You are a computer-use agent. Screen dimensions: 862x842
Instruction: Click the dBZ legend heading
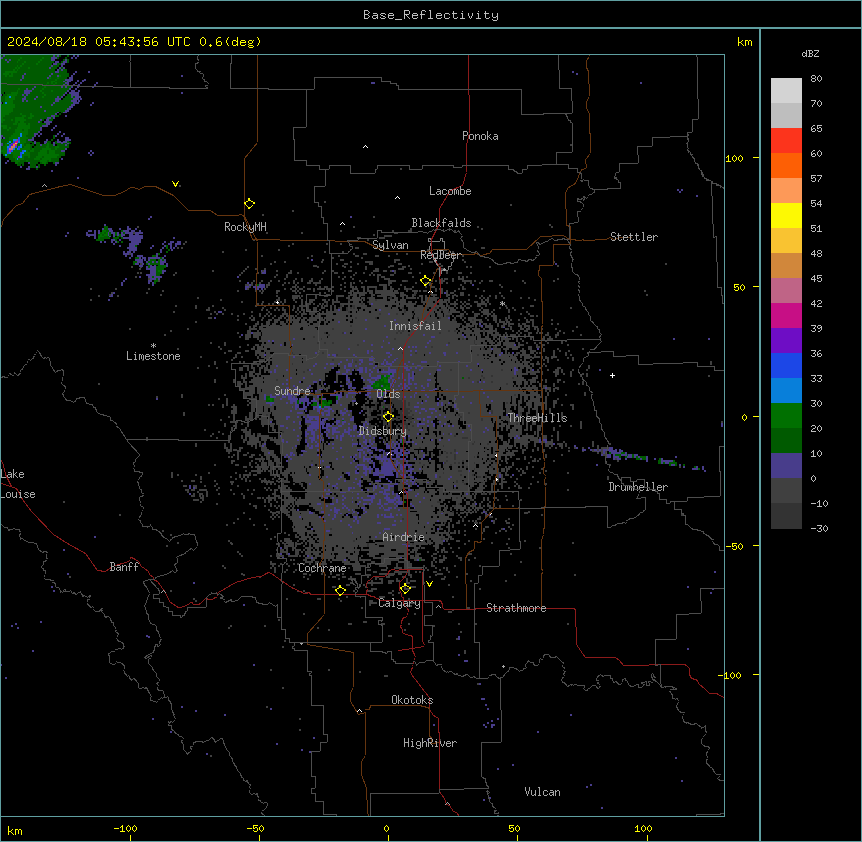pyautogui.click(x=810, y=54)
